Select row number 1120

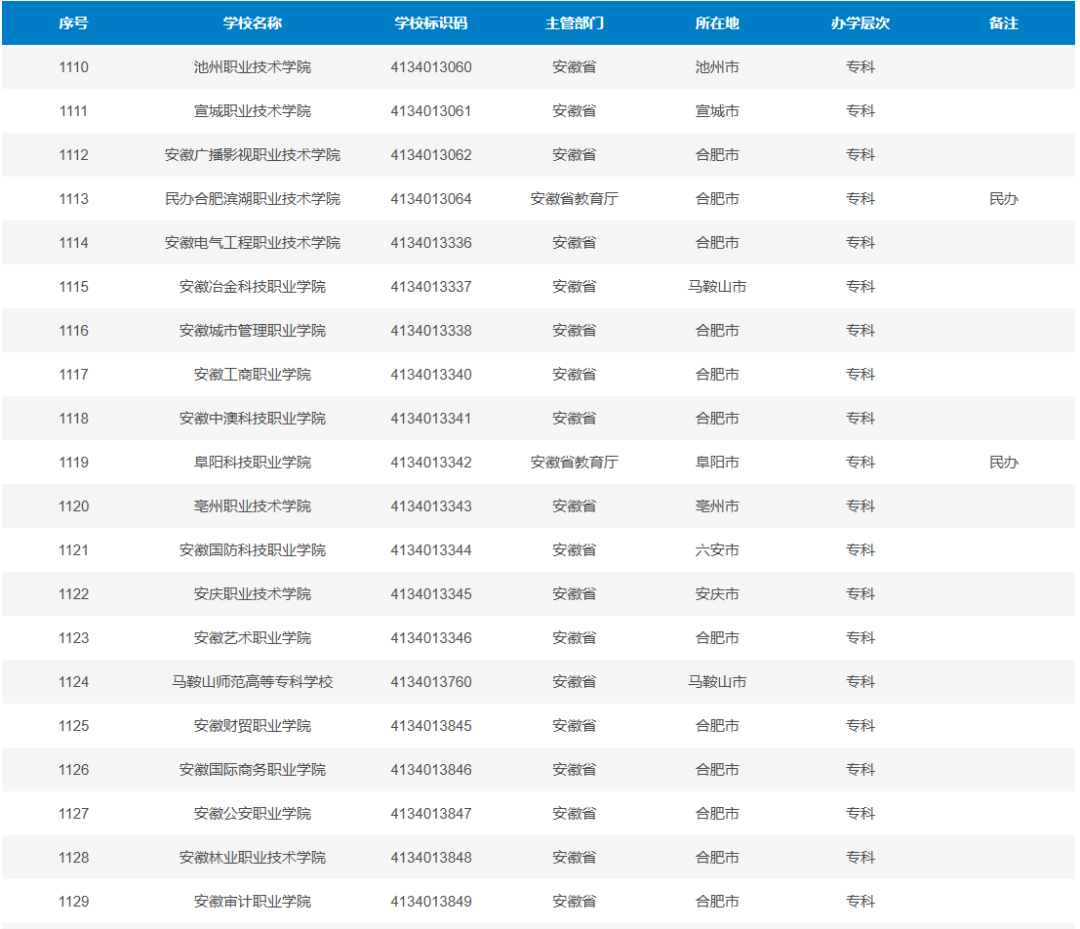click(x=74, y=506)
